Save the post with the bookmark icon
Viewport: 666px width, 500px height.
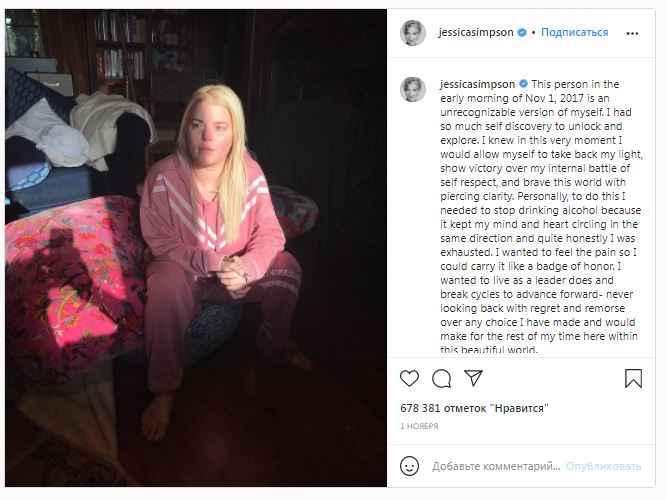[x=633, y=378]
